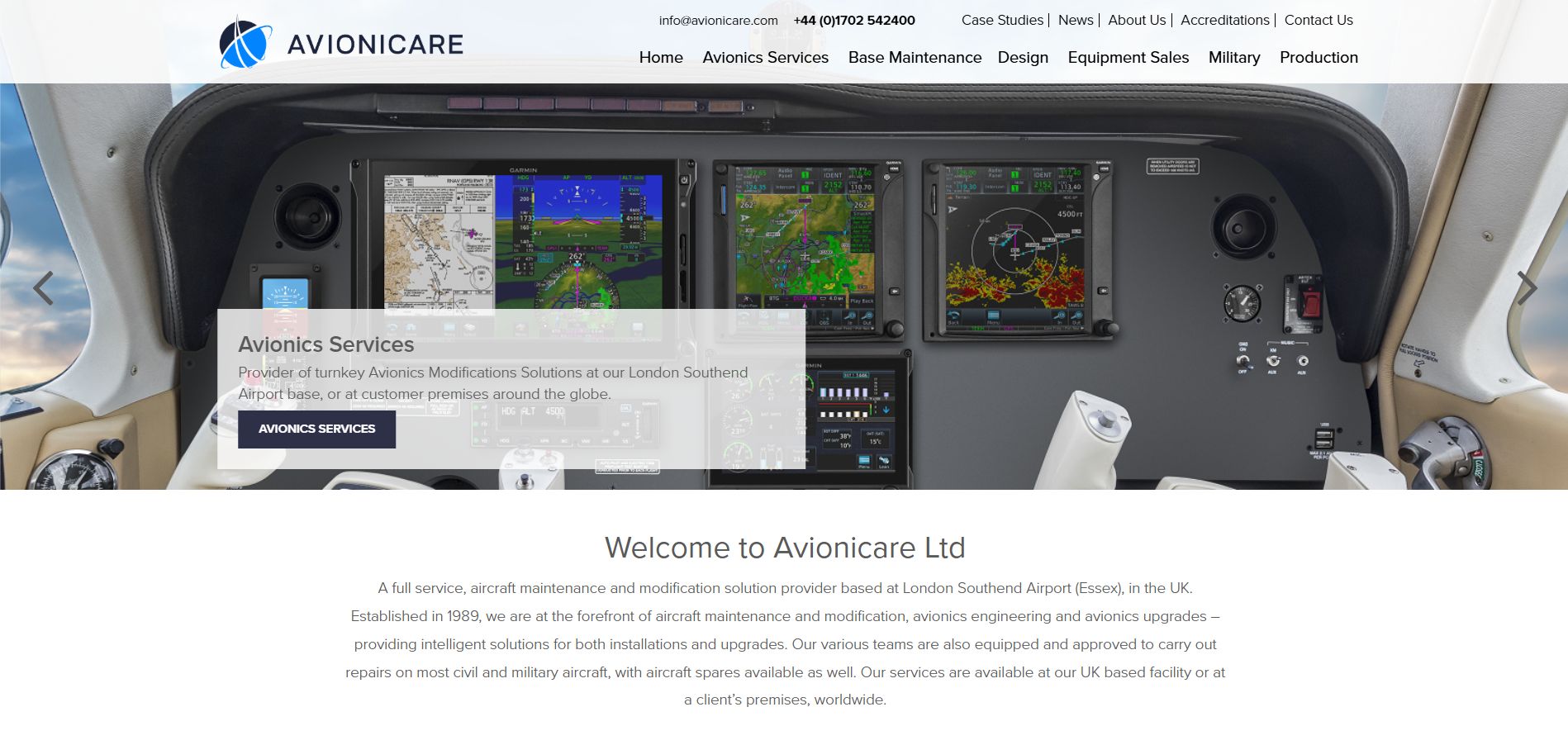Viewport: 1568px width, 745px height.
Task: Open the Home page
Action: click(660, 58)
